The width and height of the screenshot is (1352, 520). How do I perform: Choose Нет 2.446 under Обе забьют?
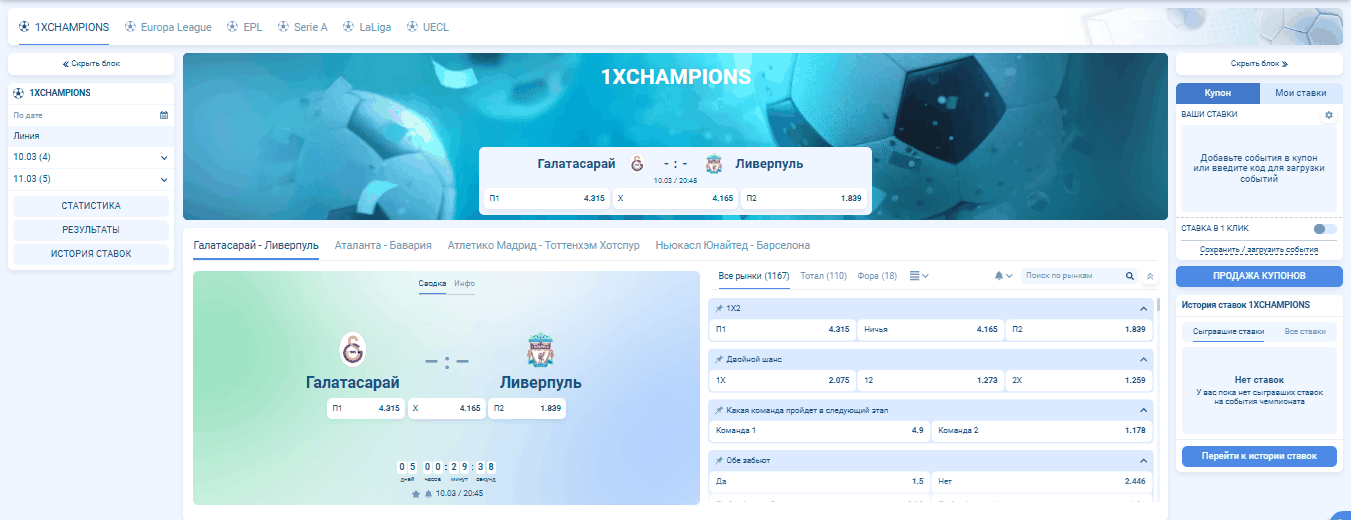1041,481
